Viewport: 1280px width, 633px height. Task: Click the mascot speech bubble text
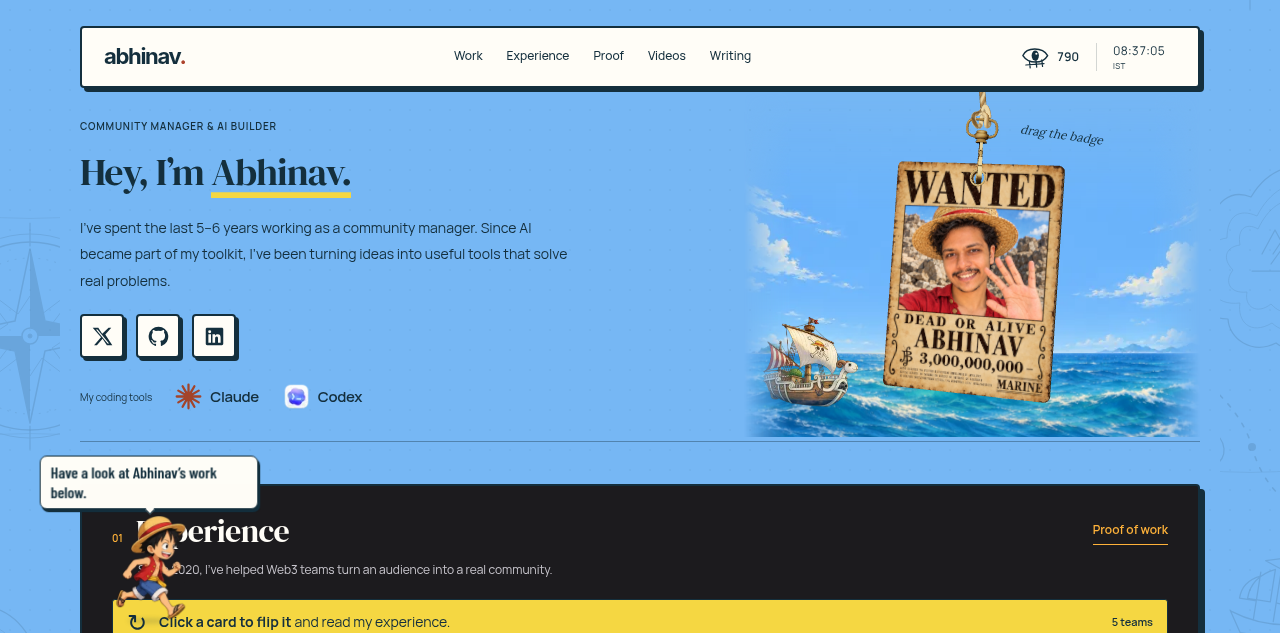[x=134, y=483]
